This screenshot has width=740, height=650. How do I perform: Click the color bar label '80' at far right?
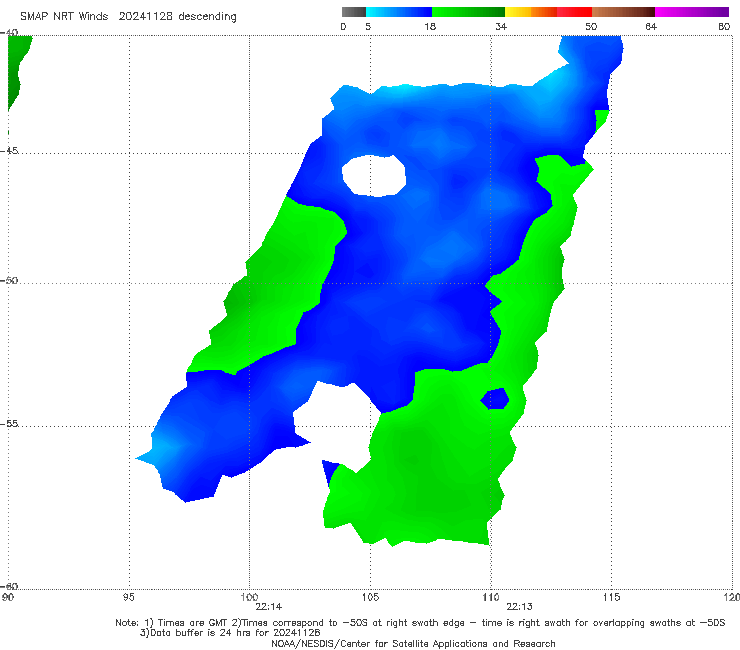(724, 26)
